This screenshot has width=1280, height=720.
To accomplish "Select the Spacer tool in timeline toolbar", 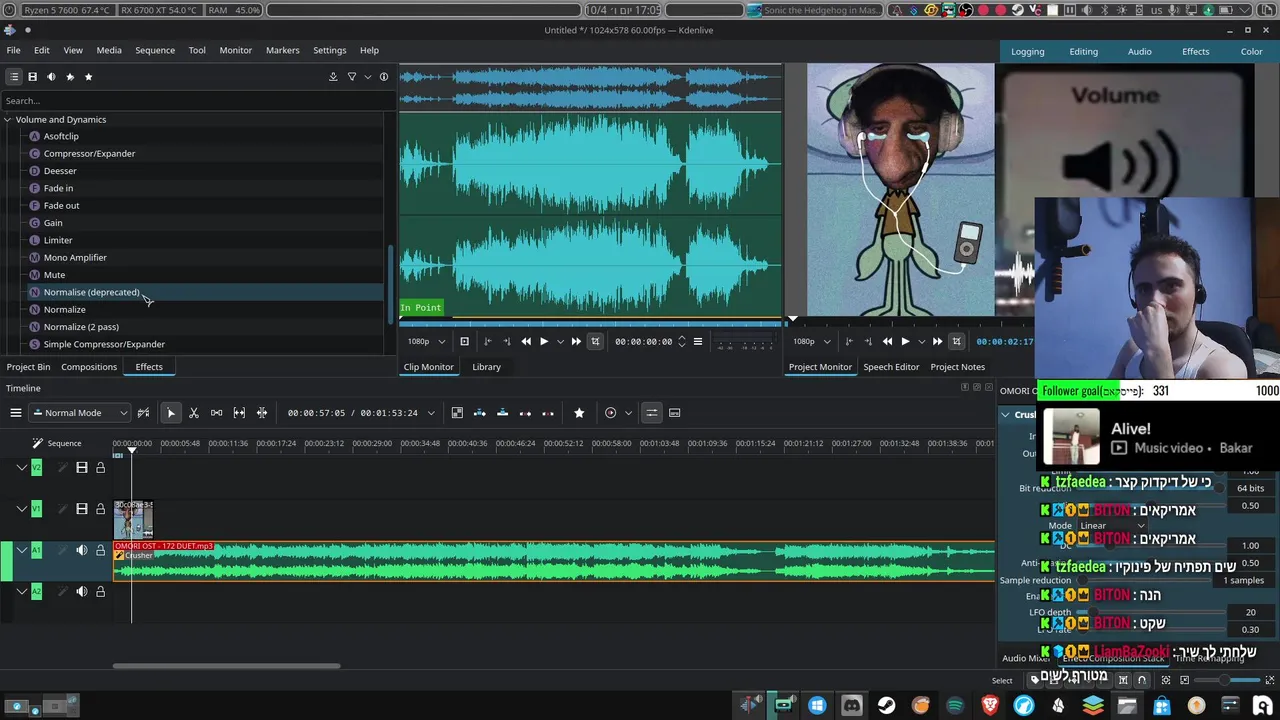I will click(x=216, y=413).
